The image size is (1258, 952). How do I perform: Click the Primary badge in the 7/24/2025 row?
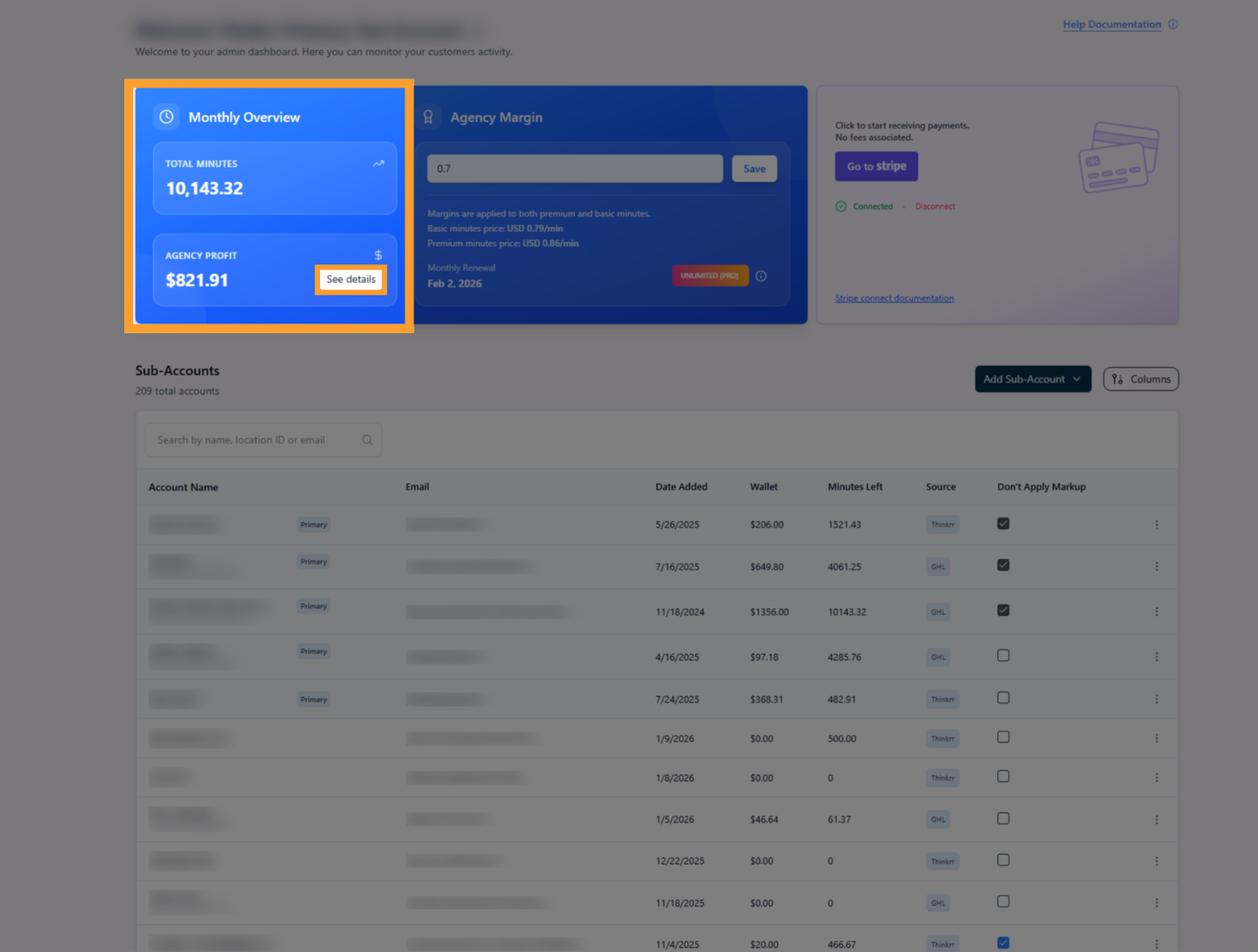(313, 699)
